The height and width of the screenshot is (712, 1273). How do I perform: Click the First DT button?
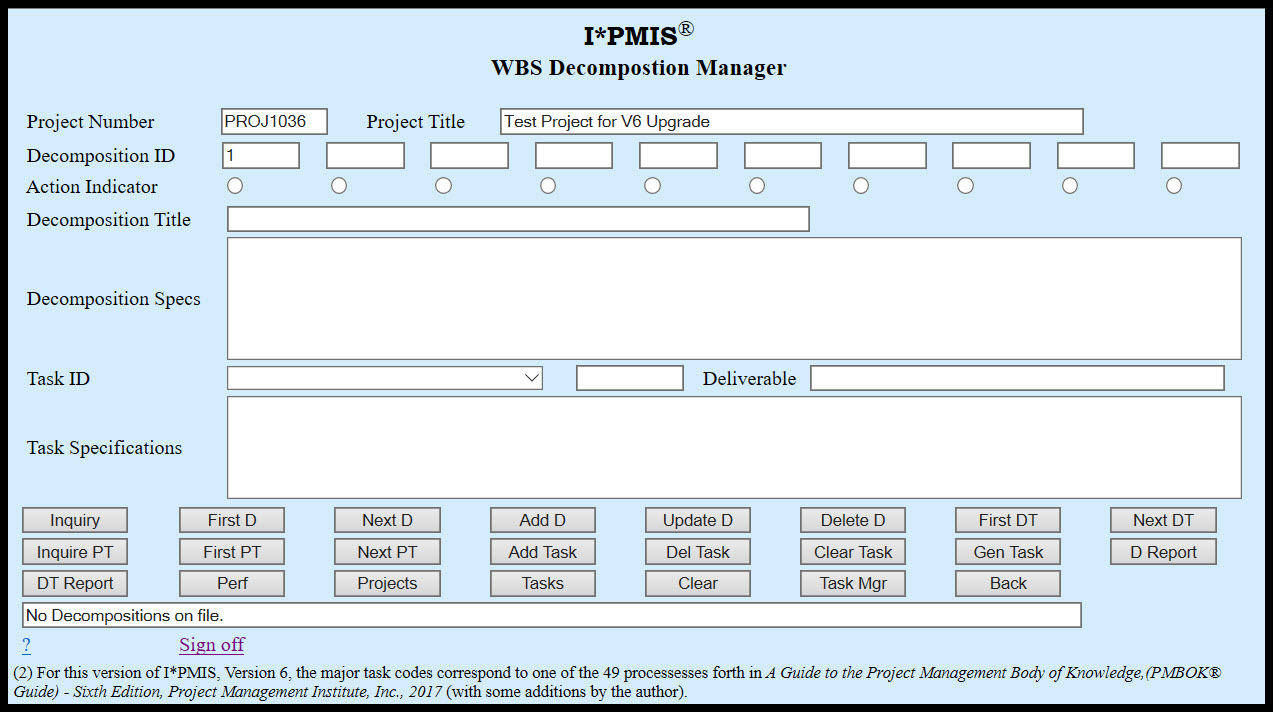(x=1007, y=519)
